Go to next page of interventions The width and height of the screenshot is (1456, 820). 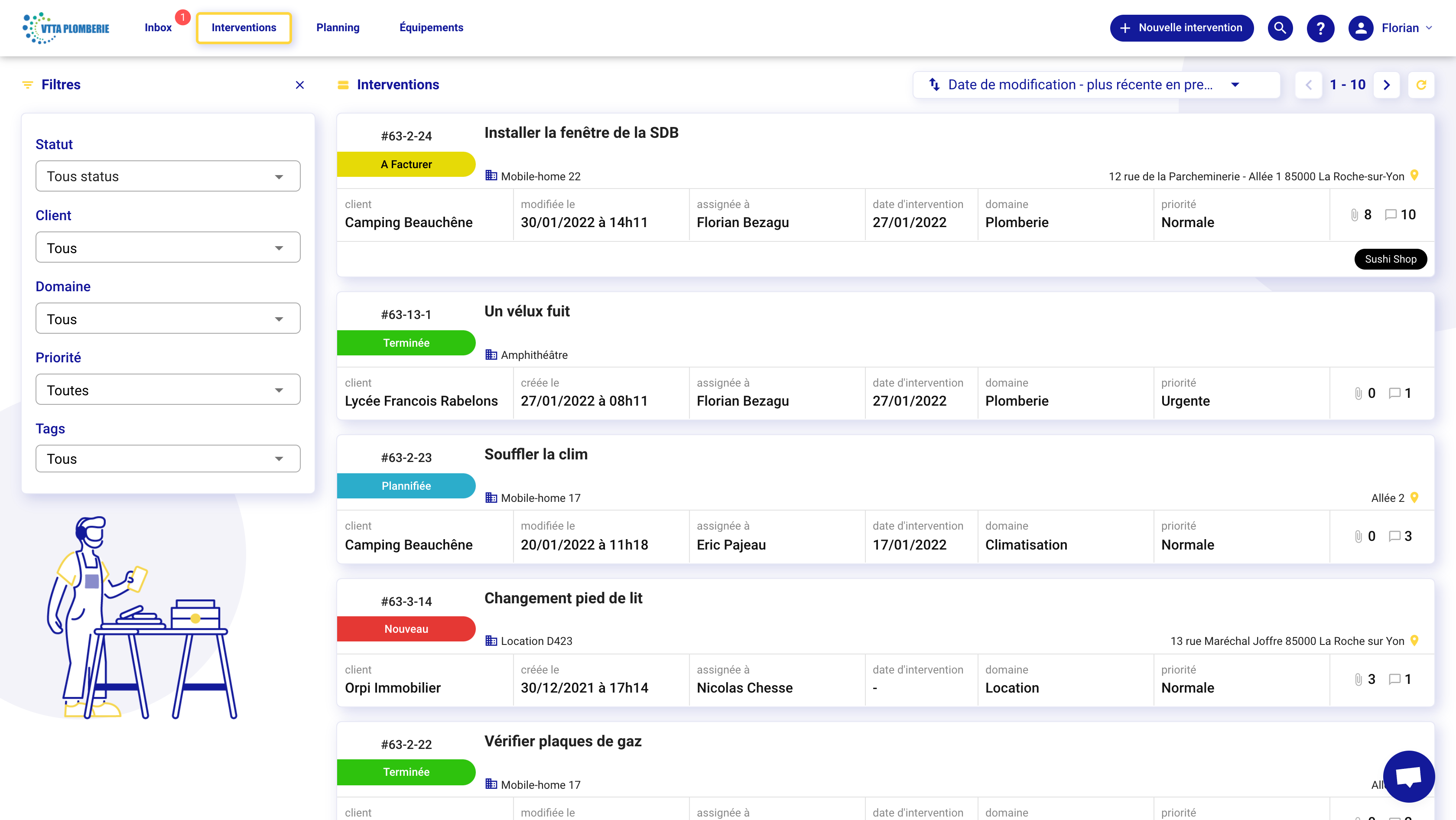[1387, 85]
